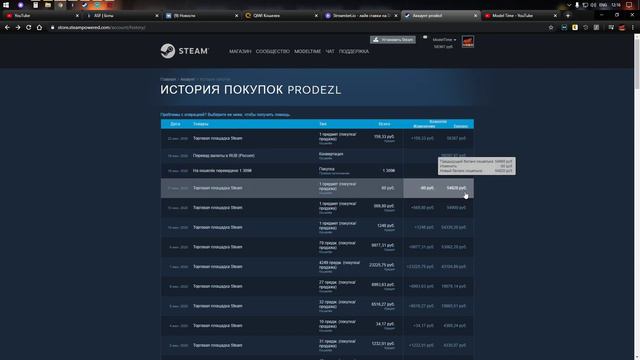Screen dimensions: 640x360
Task: Open the МАГАЗИН menu
Action: (240, 51)
